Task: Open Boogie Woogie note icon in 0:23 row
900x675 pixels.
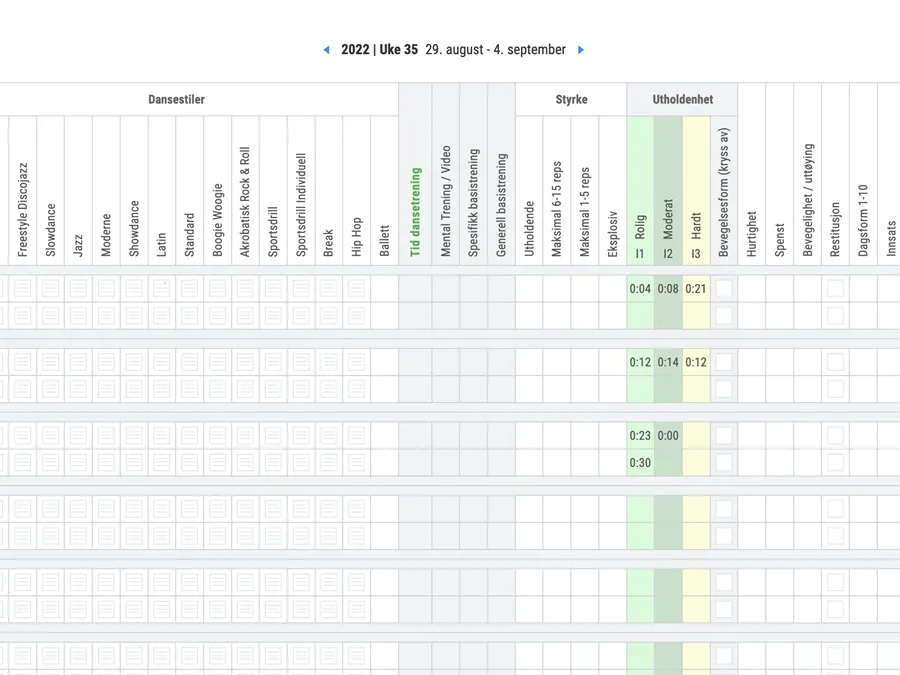Action: point(218,435)
